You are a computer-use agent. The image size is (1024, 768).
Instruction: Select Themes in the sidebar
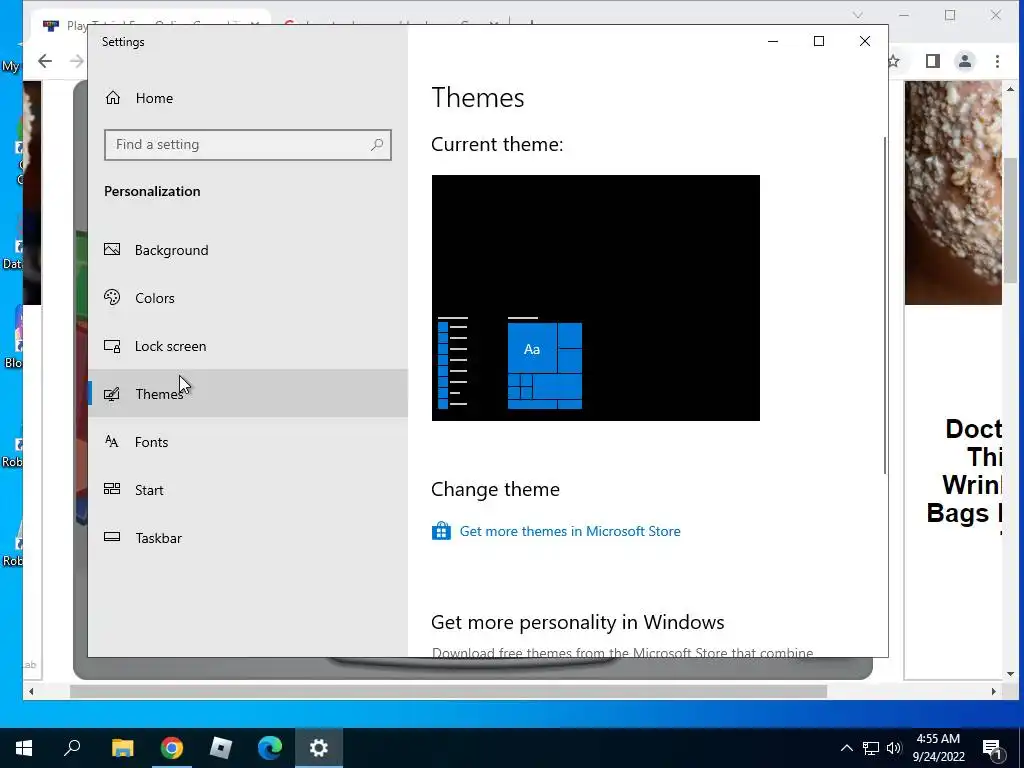[248, 394]
